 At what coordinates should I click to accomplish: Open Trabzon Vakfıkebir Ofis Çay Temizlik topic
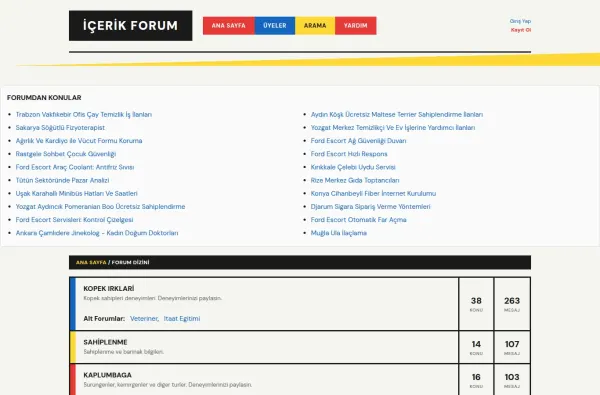coord(84,114)
